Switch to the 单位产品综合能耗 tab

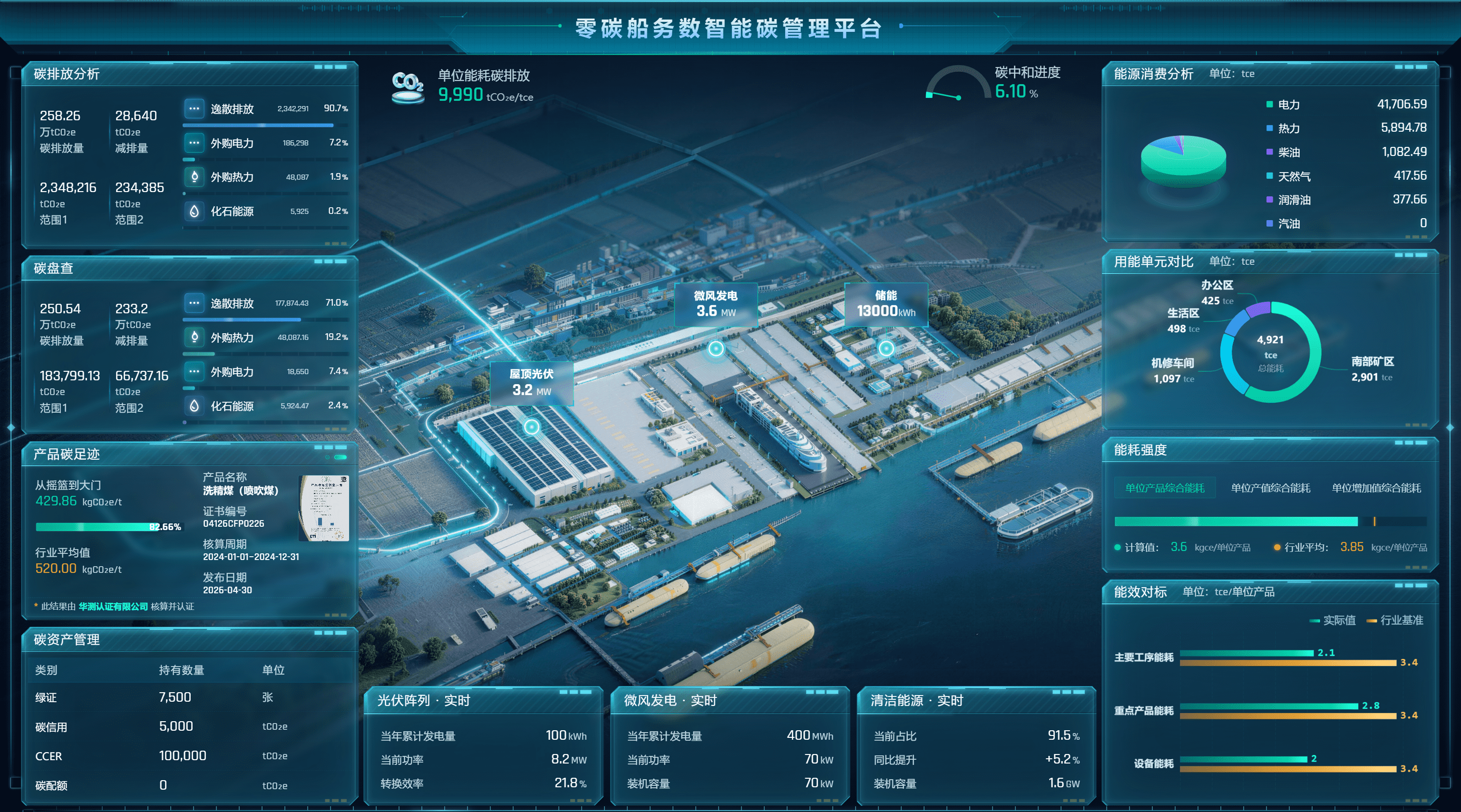click(x=1164, y=488)
